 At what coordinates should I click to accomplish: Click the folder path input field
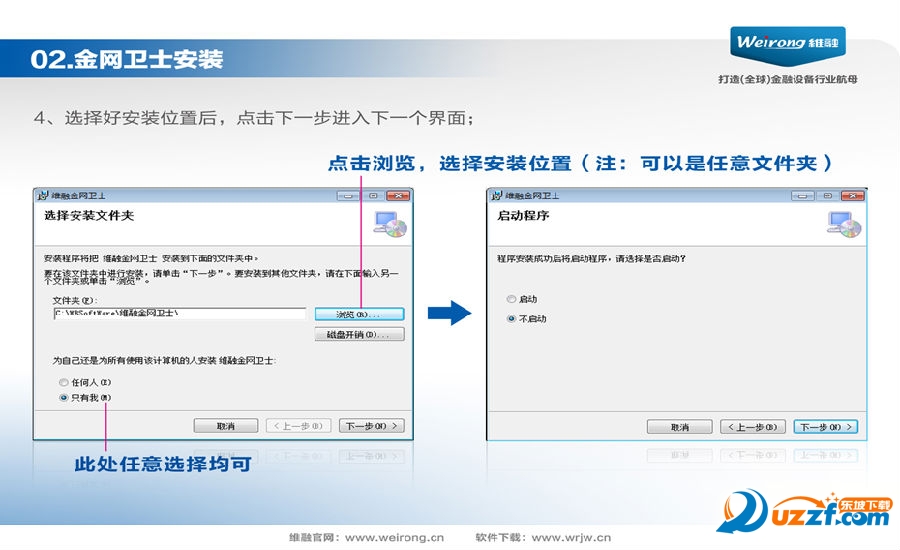coord(180,313)
